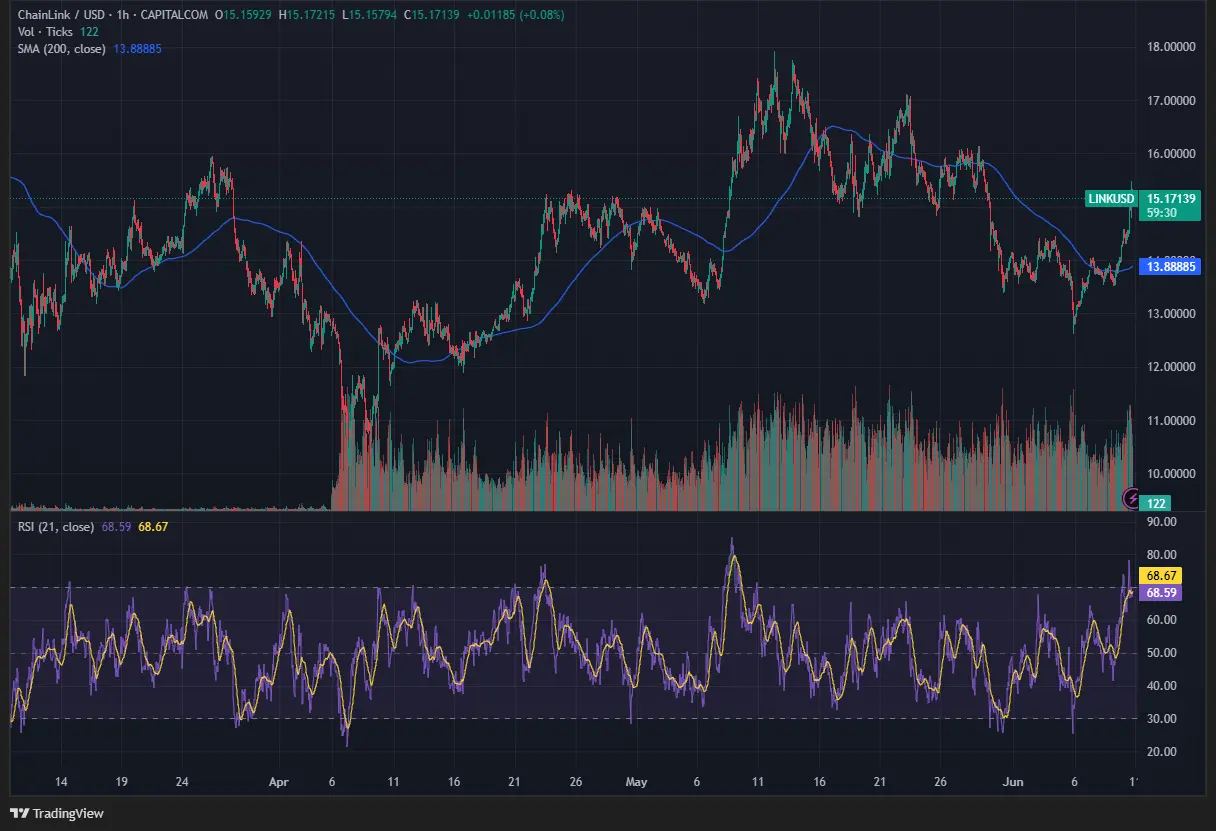Screen dimensions: 1216x831
Task: Click the 80.00 RSI axis label
Action: pyautogui.click(x=1161, y=554)
